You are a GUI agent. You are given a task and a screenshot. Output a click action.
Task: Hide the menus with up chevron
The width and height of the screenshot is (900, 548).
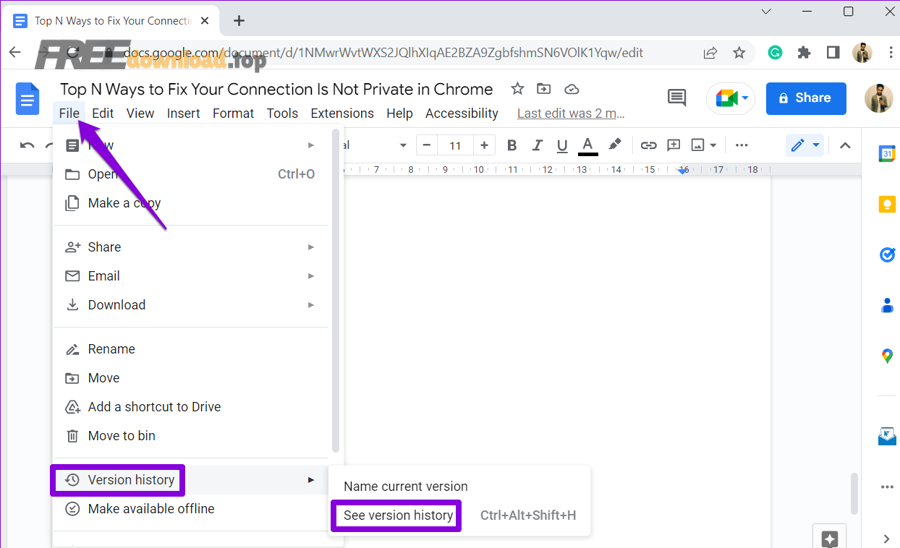point(845,146)
